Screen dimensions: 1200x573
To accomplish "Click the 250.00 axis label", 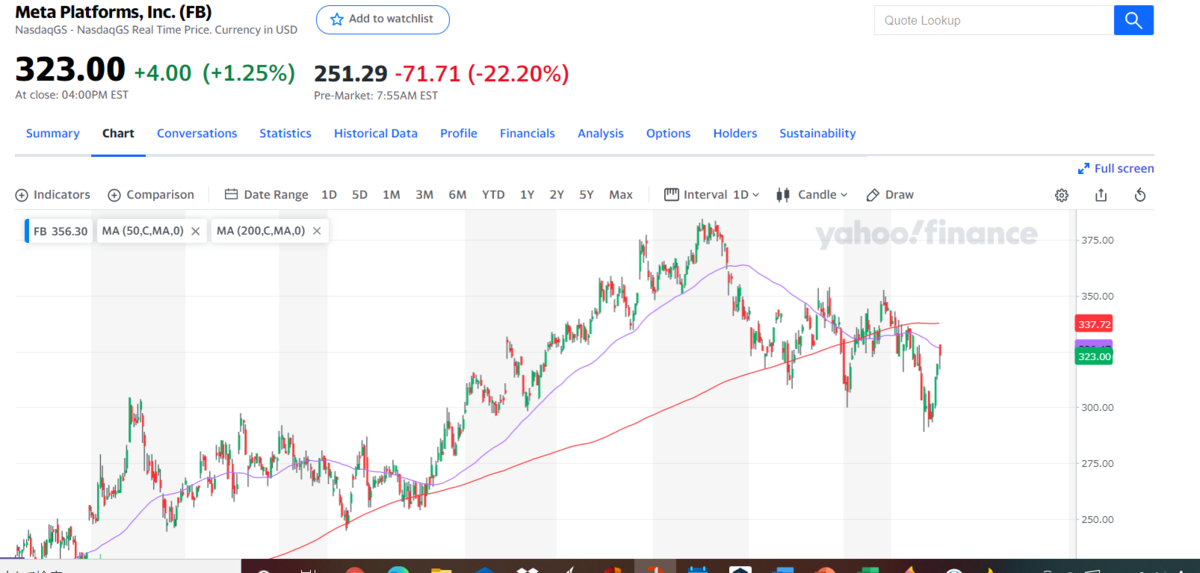I will (x=1099, y=519).
